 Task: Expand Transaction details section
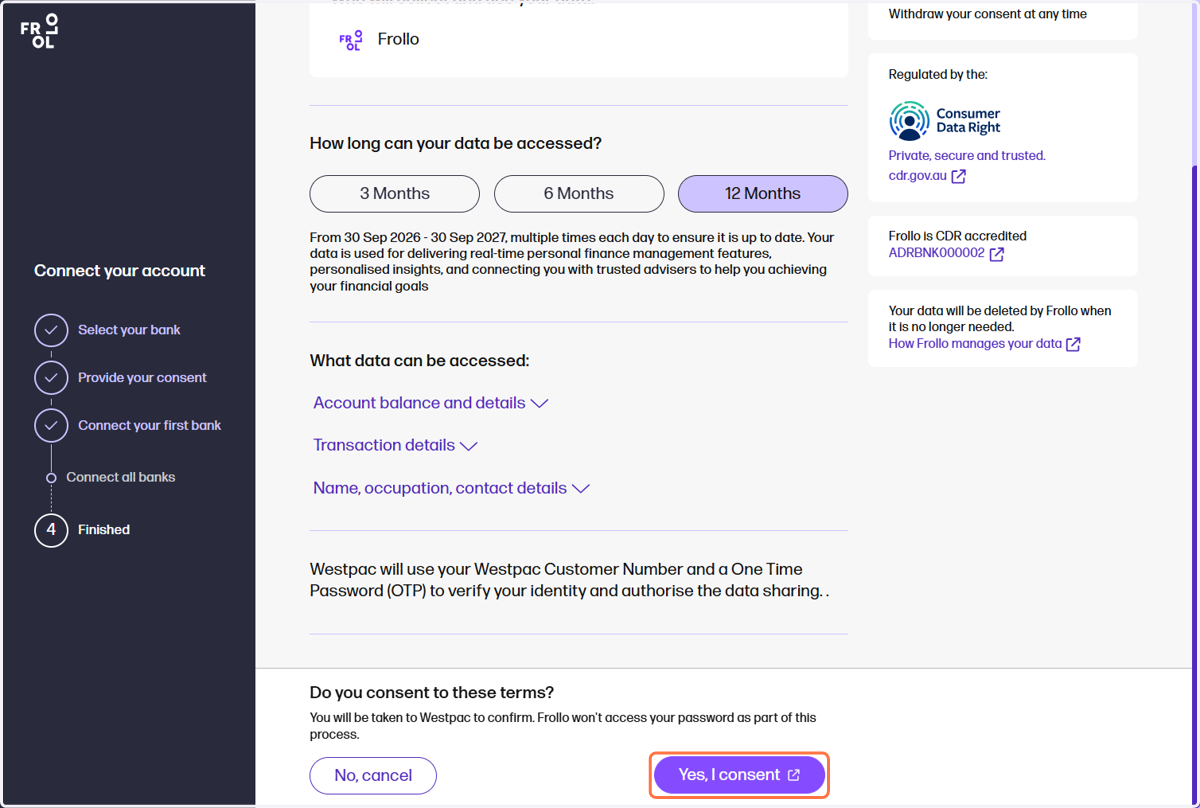(x=395, y=446)
